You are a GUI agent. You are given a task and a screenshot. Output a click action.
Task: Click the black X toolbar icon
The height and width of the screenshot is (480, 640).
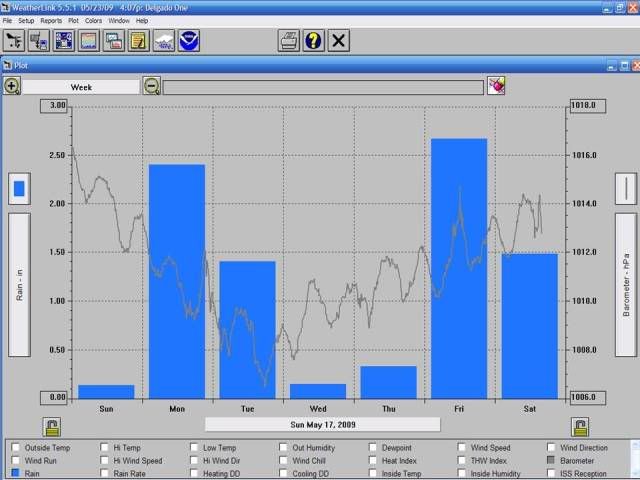339,41
